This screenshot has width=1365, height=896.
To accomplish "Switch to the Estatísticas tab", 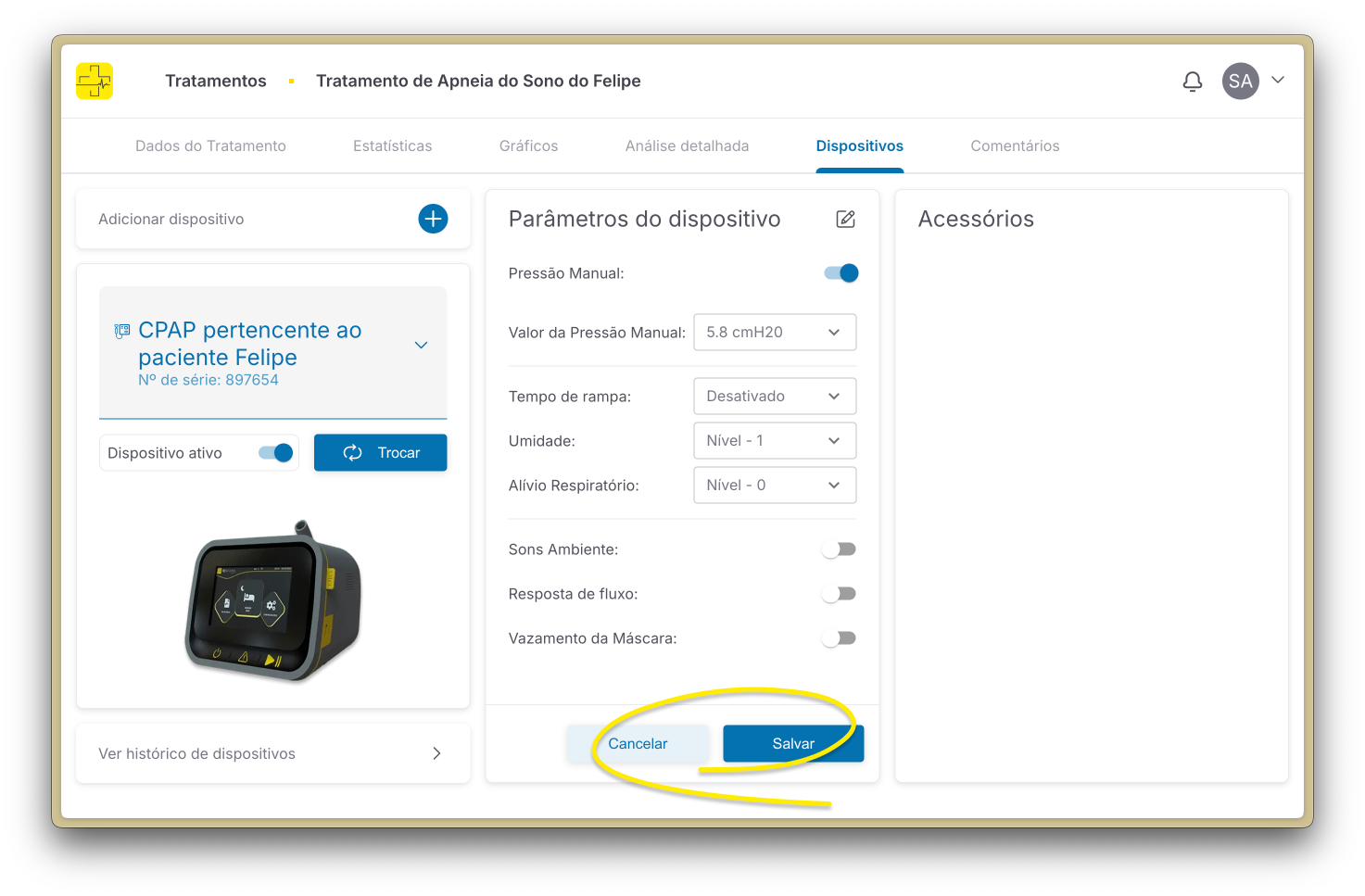I will (x=392, y=145).
